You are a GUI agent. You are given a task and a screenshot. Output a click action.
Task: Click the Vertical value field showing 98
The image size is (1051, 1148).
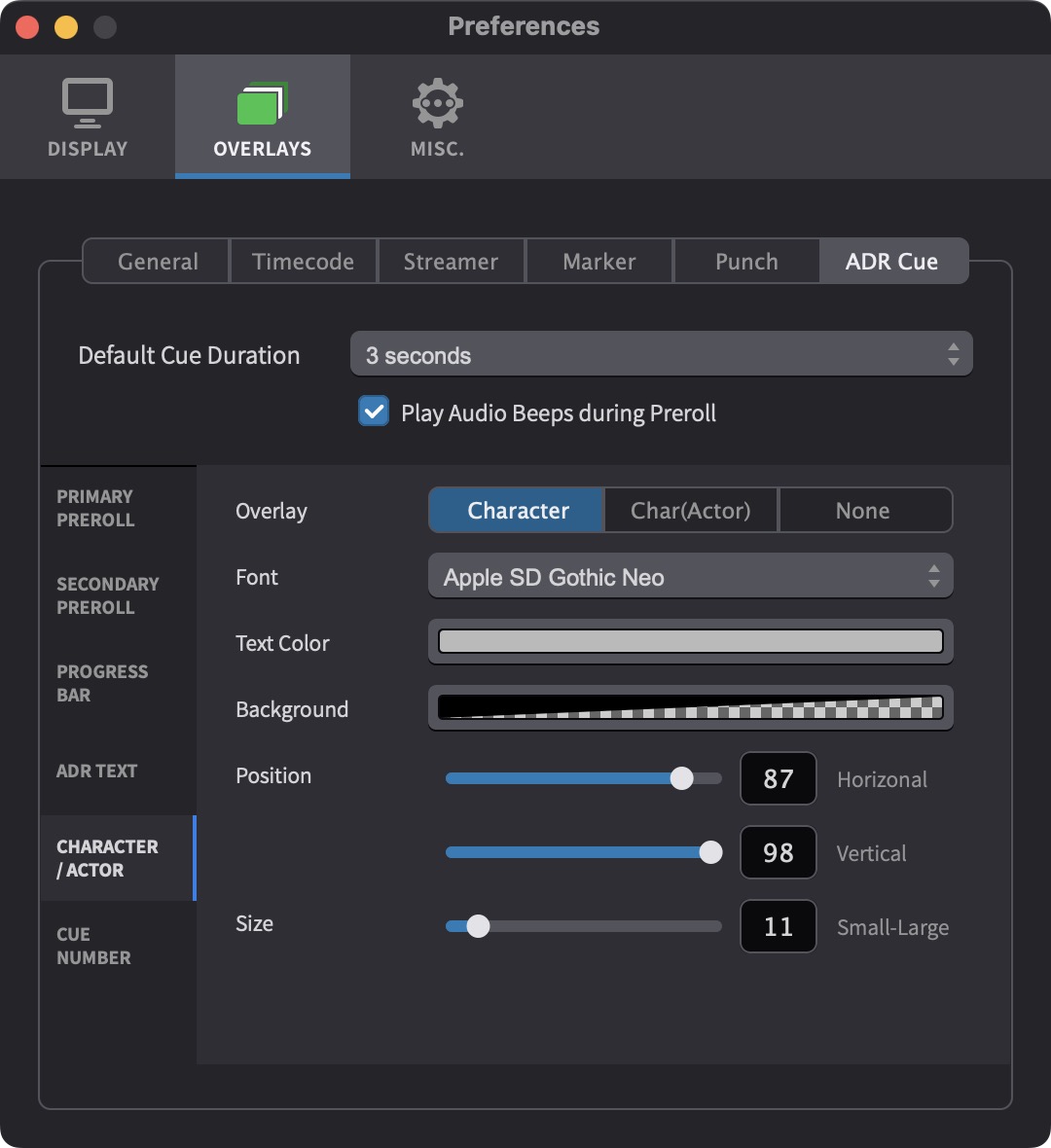pos(778,852)
